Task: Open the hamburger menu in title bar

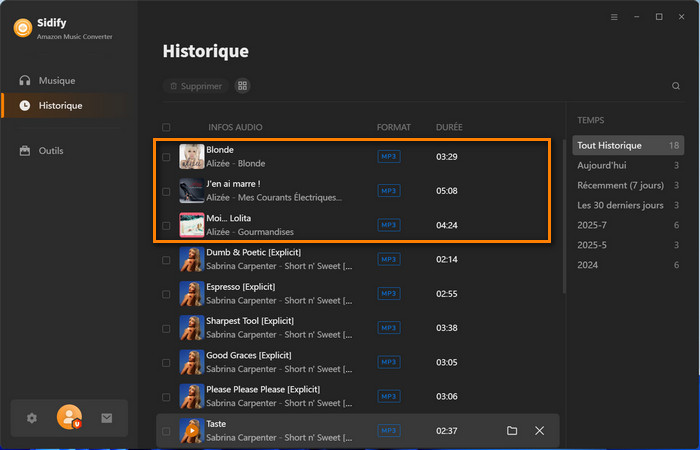Action: [614, 17]
